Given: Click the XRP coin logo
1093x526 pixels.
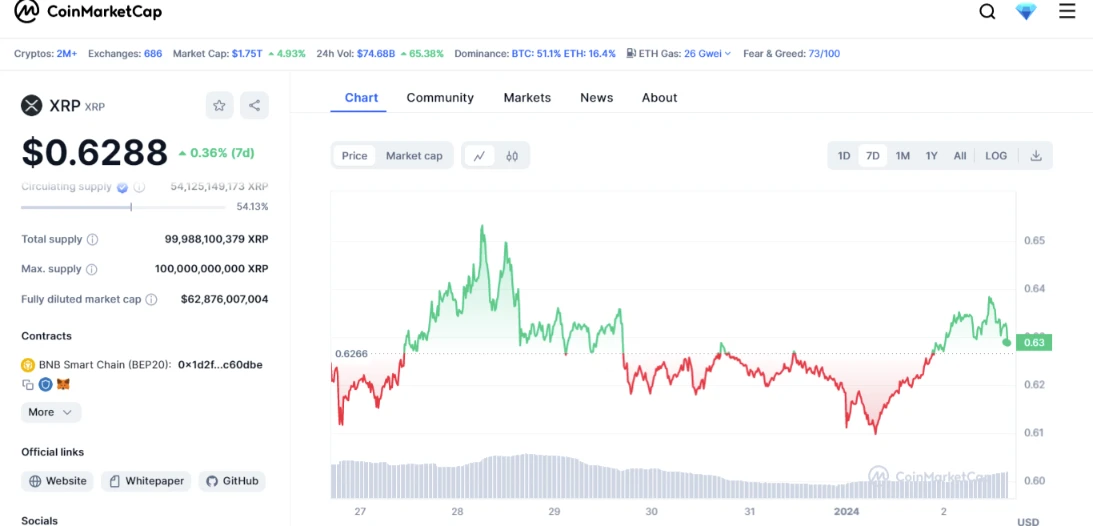Looking at the screenshot, I should (x=31, y=106).
